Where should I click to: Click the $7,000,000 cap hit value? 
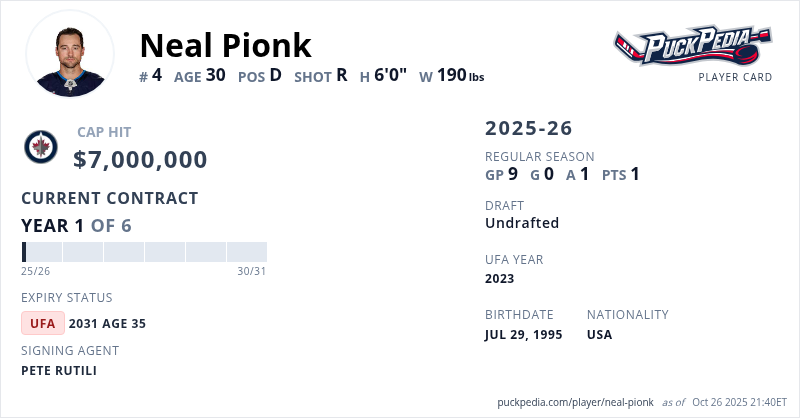click(x=140, y=160)
